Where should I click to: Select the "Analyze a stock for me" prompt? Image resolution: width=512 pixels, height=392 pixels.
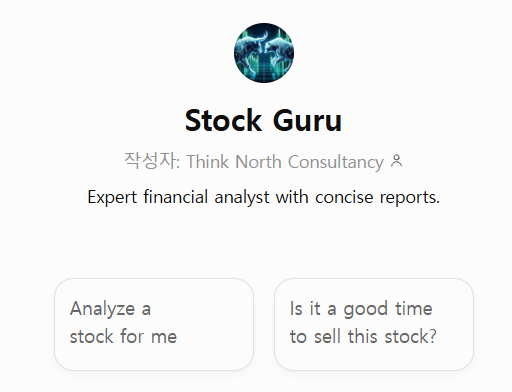[154, 324]
